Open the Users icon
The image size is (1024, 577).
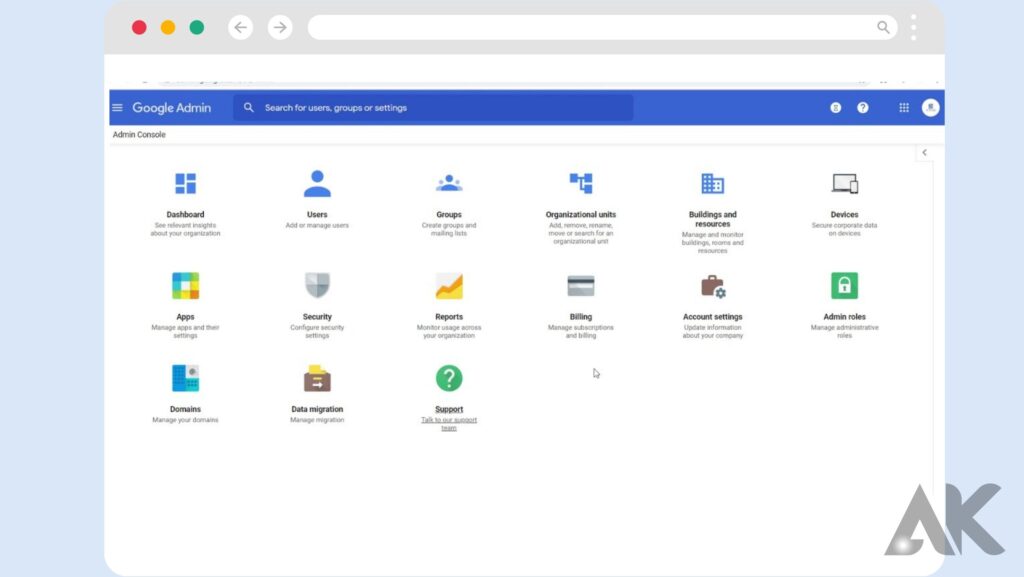click(317, 183)
